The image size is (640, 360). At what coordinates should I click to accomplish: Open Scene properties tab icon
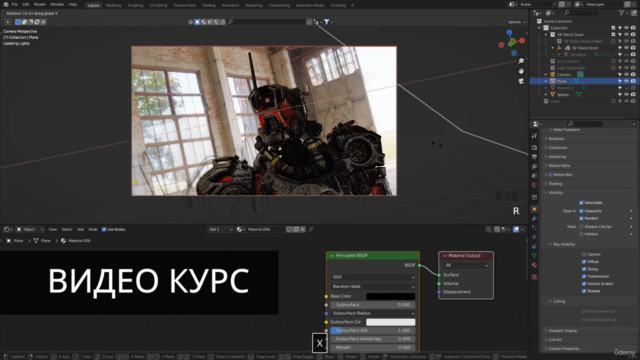pos(534,176)
